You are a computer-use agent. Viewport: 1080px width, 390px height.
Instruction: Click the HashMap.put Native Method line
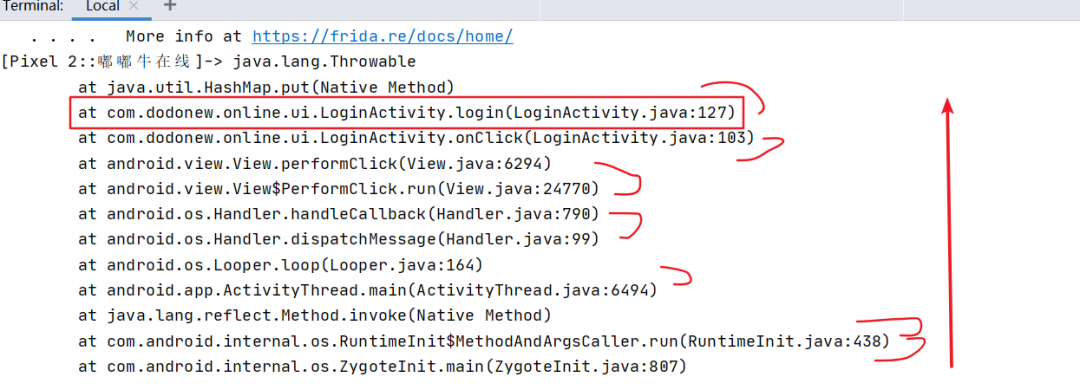click(266, 88)
